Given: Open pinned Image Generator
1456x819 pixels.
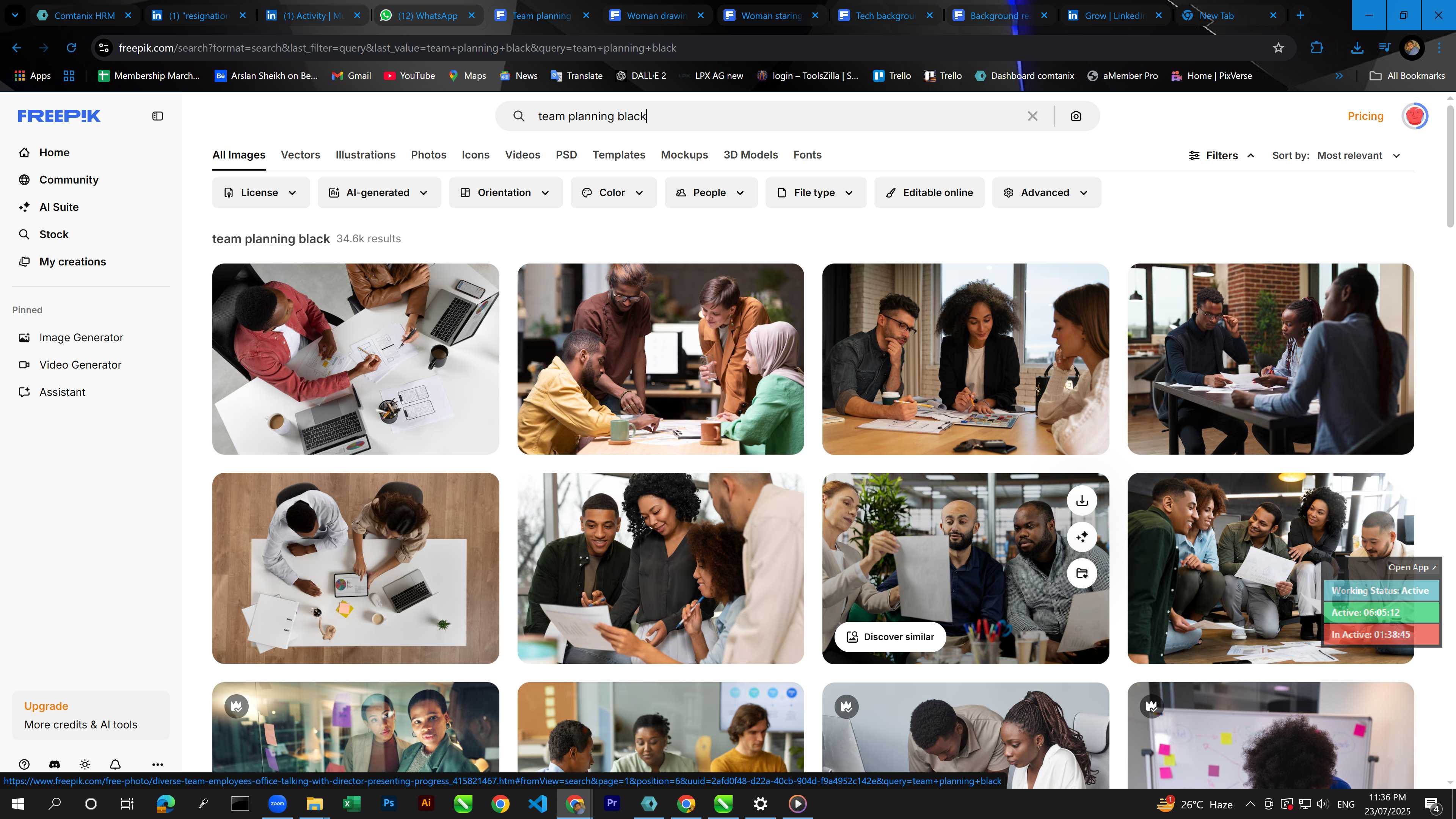Looking at the screenshot, I should pyautogui.click(x=81, y=337).
